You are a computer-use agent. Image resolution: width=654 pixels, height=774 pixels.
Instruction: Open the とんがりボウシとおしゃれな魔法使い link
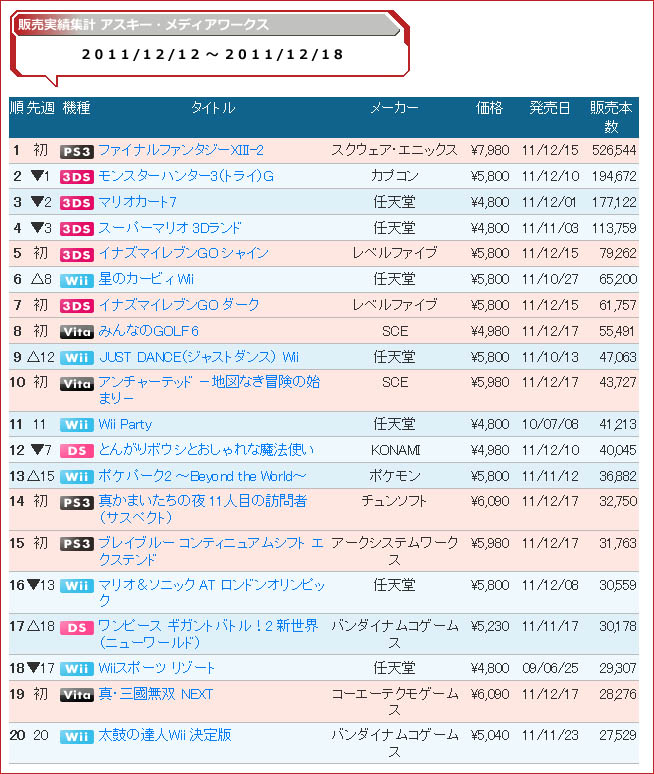pos(206,450)
